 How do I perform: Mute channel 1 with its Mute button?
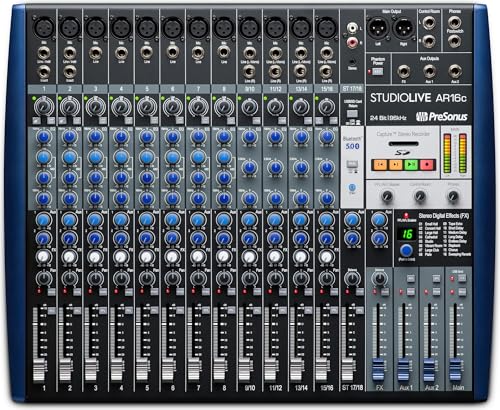click(52, 292)
